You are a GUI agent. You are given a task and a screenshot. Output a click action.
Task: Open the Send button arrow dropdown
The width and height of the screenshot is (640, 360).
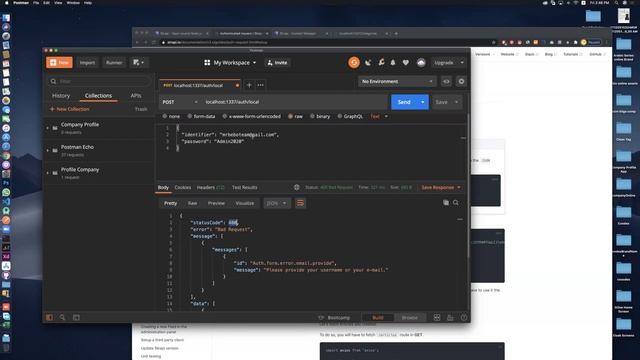coord(423,102)
